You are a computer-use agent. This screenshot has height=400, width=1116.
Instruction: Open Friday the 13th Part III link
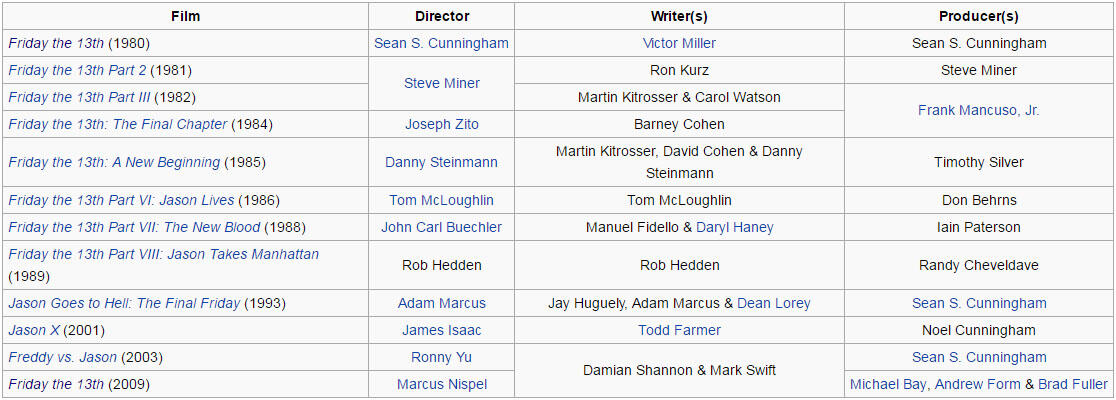pyautogui.click(x=79, y=98)
